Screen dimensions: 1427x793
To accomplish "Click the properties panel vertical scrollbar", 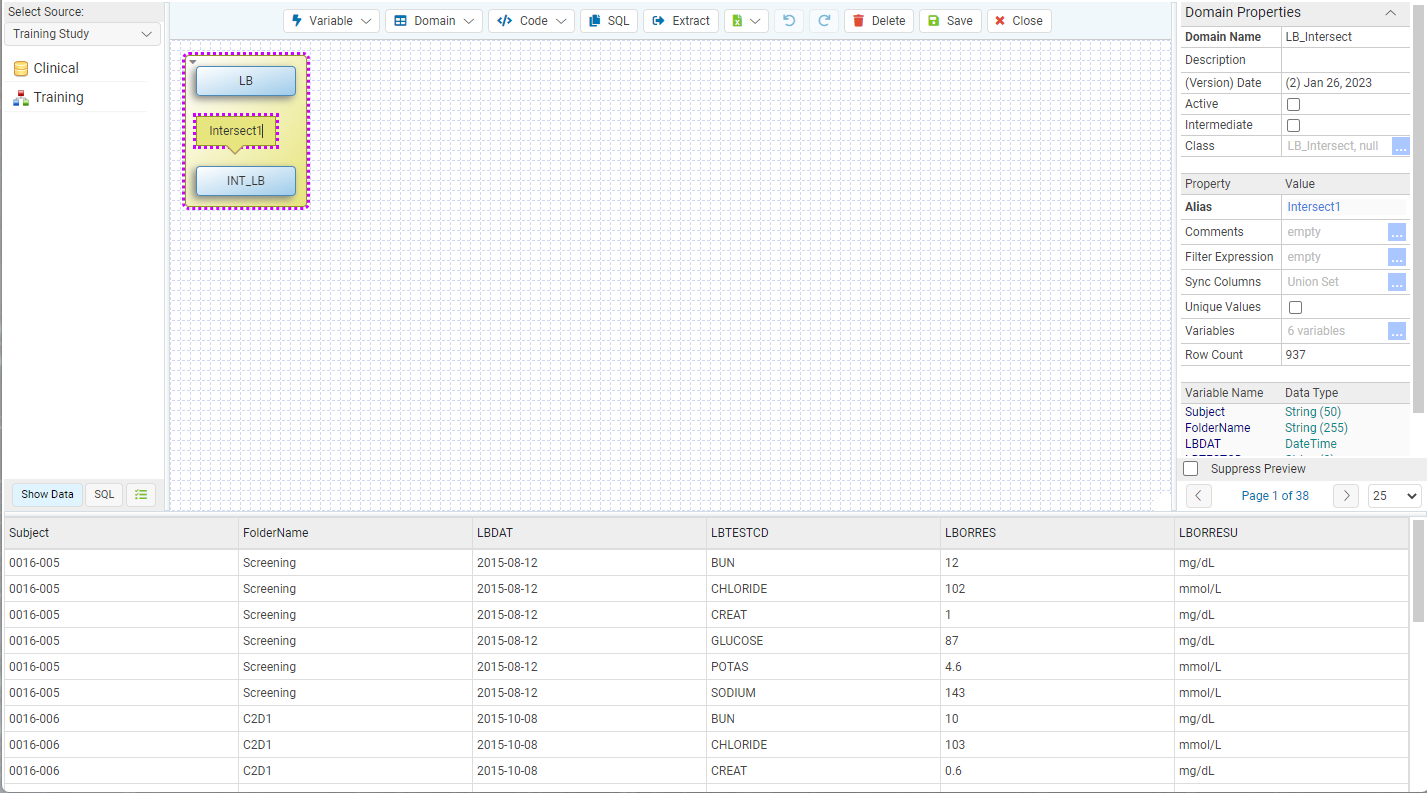I will (1418, 208).
